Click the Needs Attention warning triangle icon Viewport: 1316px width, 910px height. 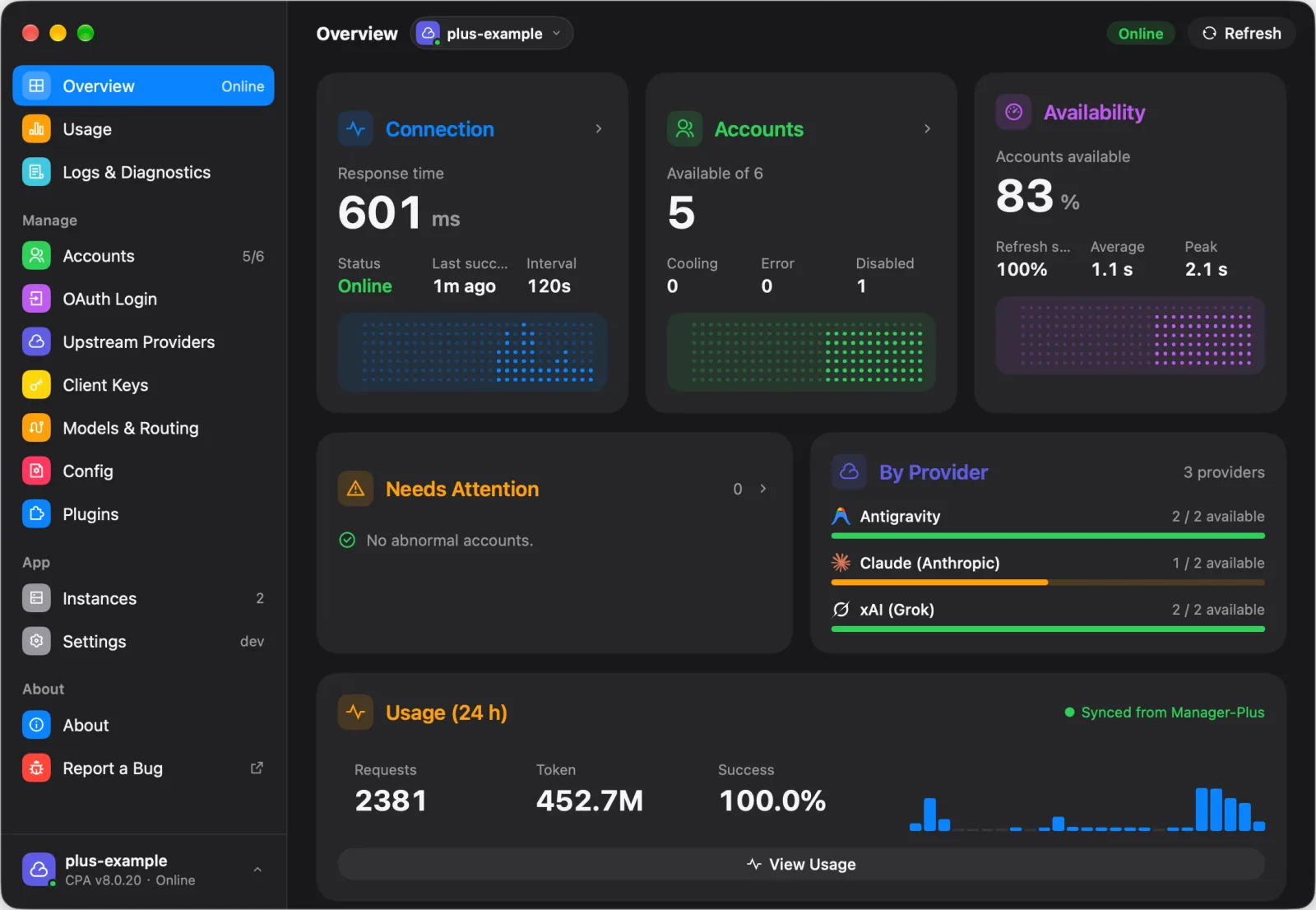(355, 489)
